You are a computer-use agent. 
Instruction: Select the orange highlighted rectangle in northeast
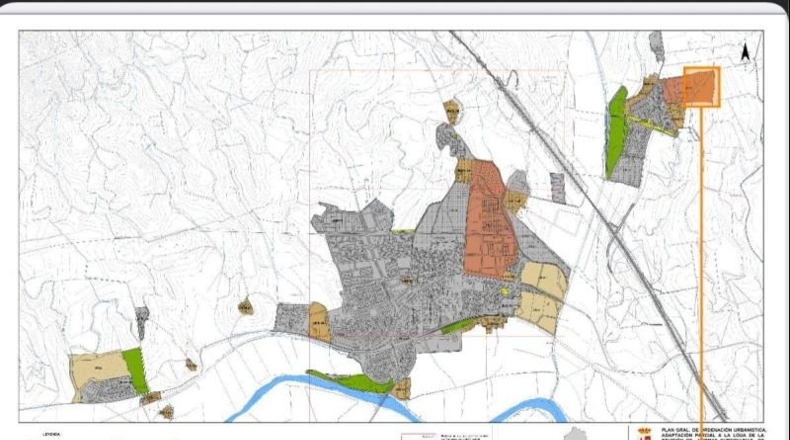tap(701, 87)
